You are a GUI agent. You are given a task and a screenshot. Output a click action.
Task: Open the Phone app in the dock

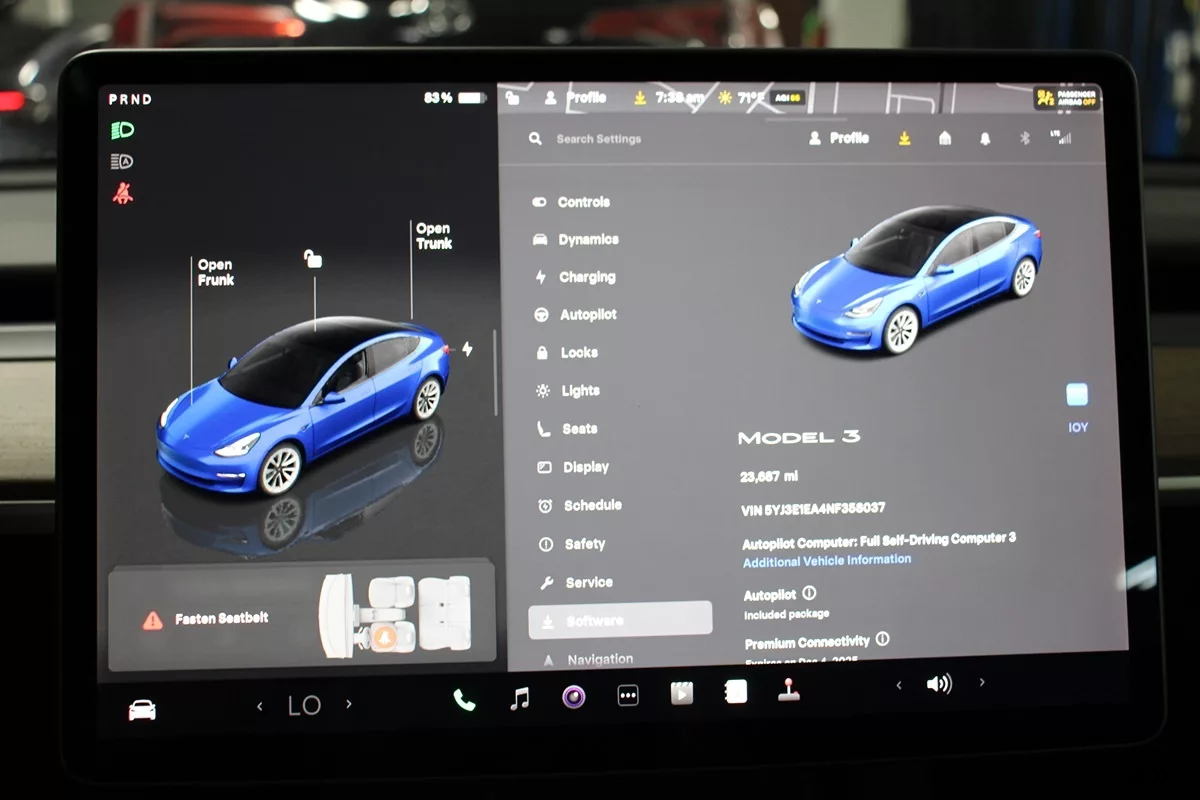pos(464,699)
